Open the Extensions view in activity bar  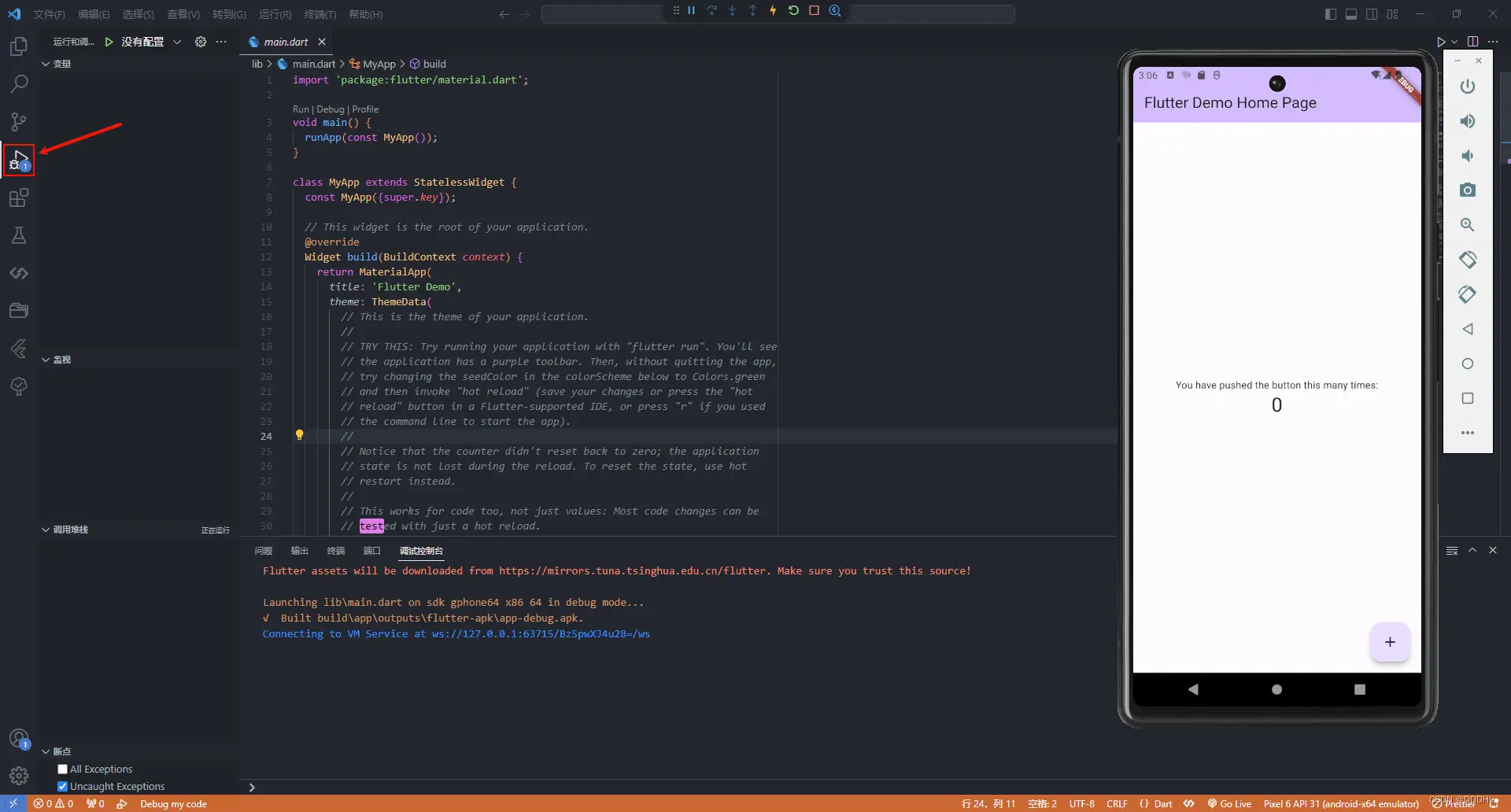(x=18, y=198)
